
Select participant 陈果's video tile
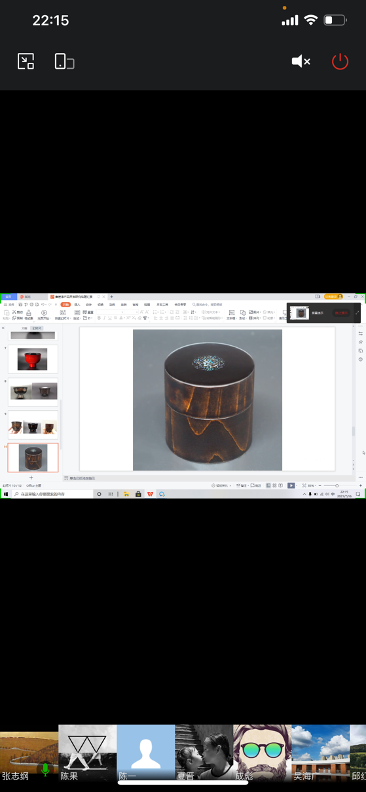[88, 754]
